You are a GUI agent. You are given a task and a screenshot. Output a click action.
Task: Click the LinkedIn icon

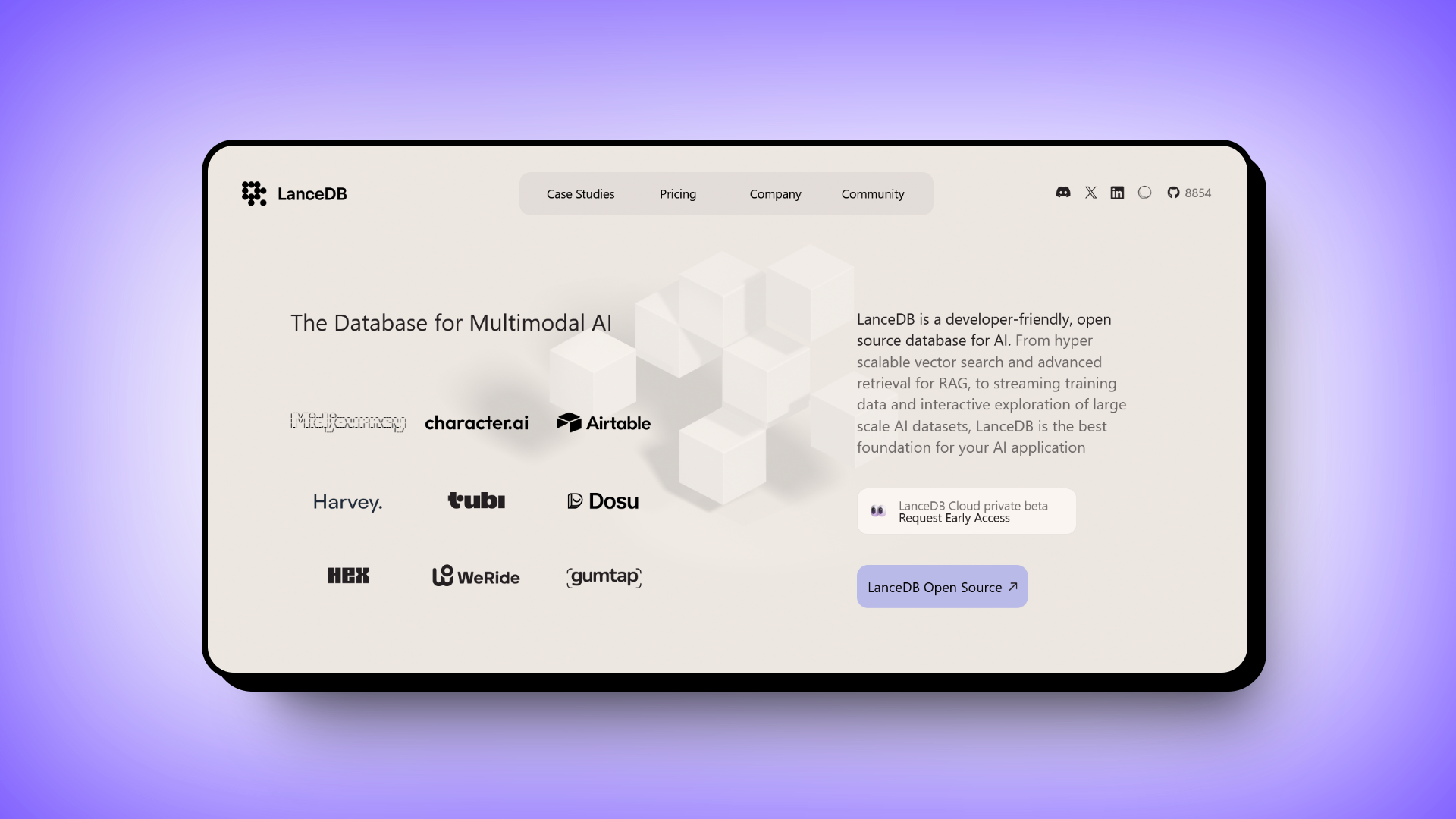tap(1117, 192)
